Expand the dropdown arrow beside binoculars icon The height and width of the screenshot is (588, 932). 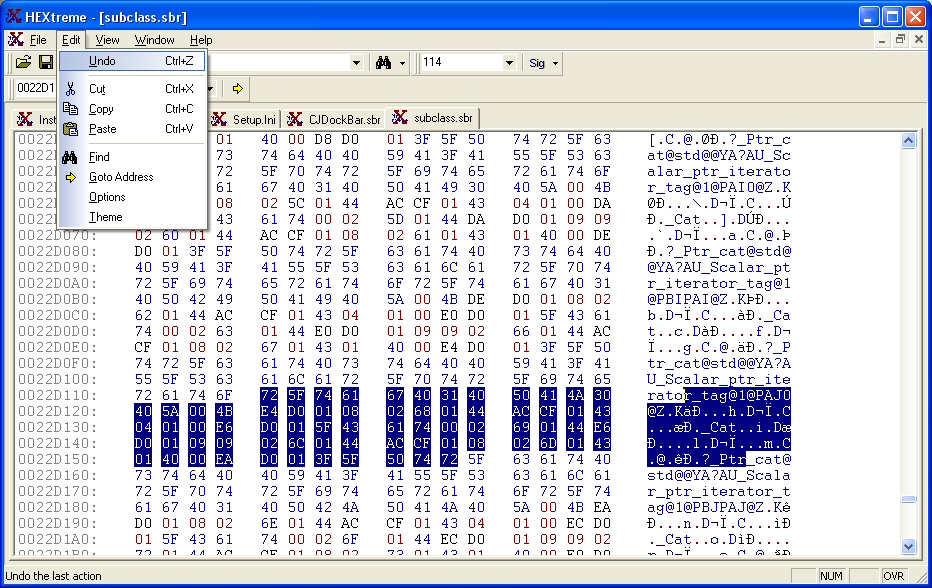coord(402,63)
